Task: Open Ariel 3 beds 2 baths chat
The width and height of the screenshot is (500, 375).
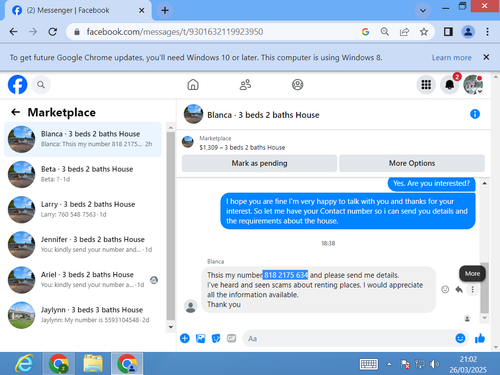Action: pyautogui.click(x=83, y=280)
